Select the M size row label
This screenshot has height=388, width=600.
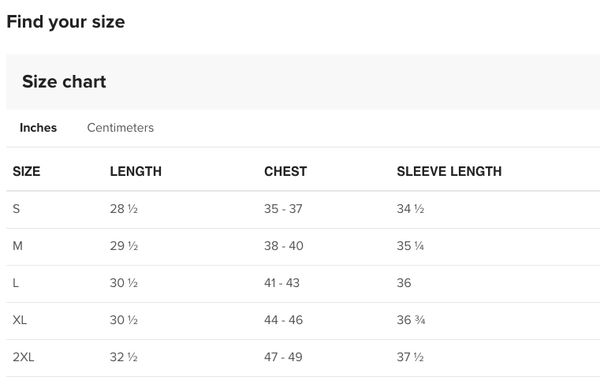[18, 246]
